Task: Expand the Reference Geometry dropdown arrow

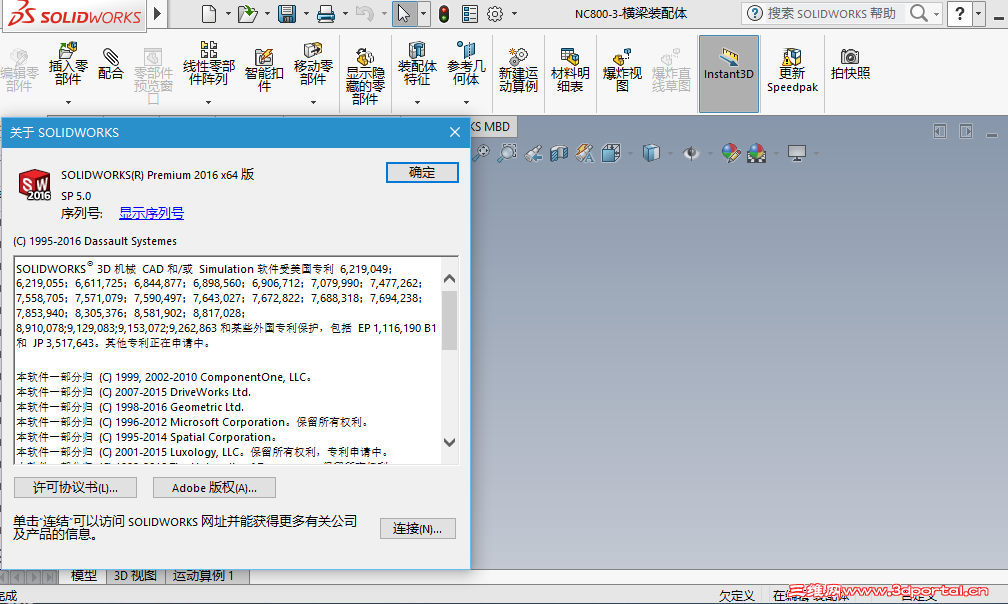Action: (x=466, y=102)
